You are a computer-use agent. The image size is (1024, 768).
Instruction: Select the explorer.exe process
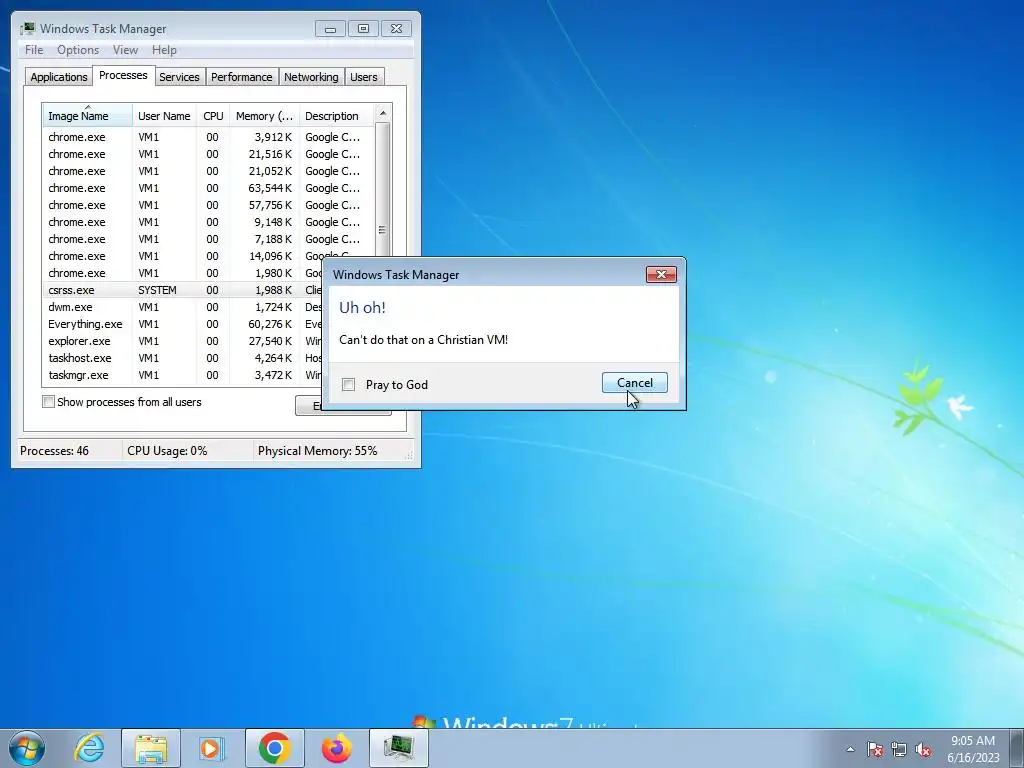coord(183,341)
